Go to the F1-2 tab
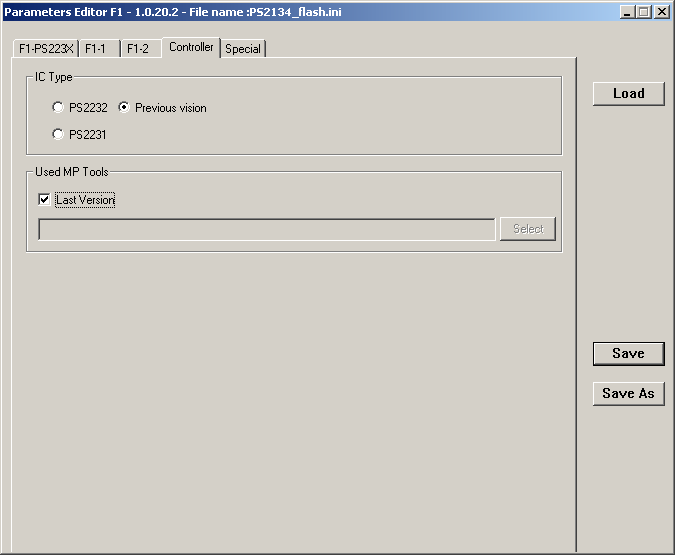 click(x=138, y=49)
